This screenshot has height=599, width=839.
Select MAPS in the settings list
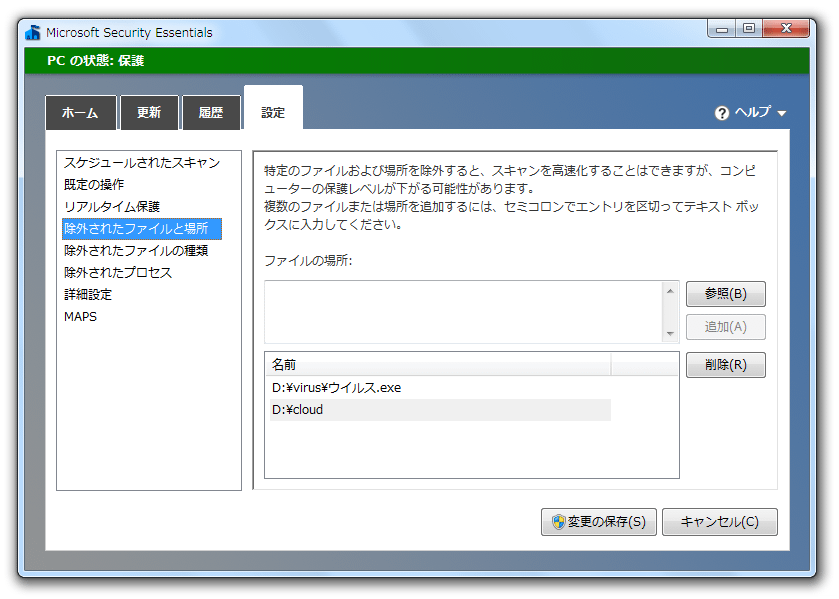coord(80,316)
